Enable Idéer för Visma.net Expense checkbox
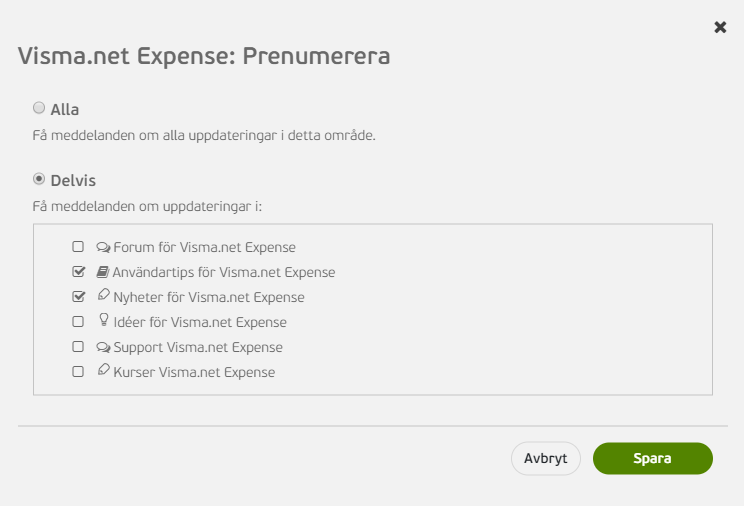Image resolution: width=744 pixels, height=506 pixels. click(78, 322)
